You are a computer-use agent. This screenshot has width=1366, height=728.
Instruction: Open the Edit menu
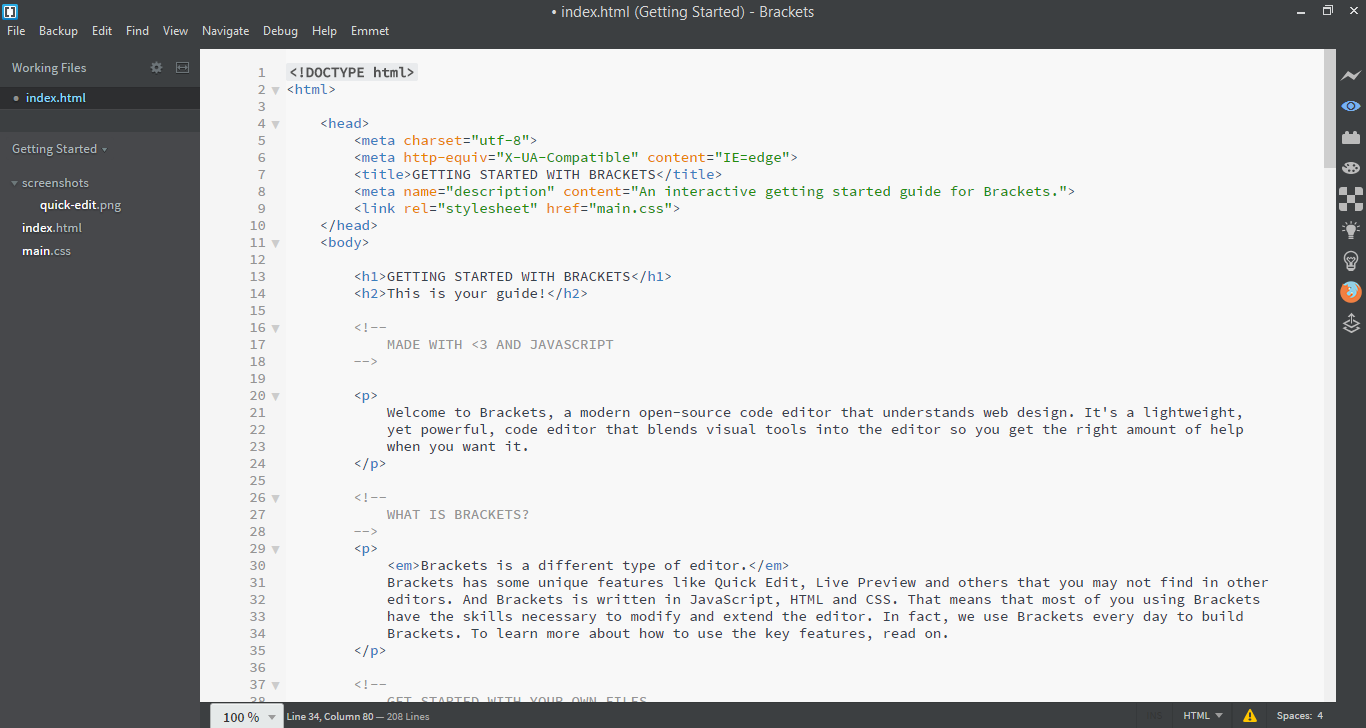[x=102, y=31]
